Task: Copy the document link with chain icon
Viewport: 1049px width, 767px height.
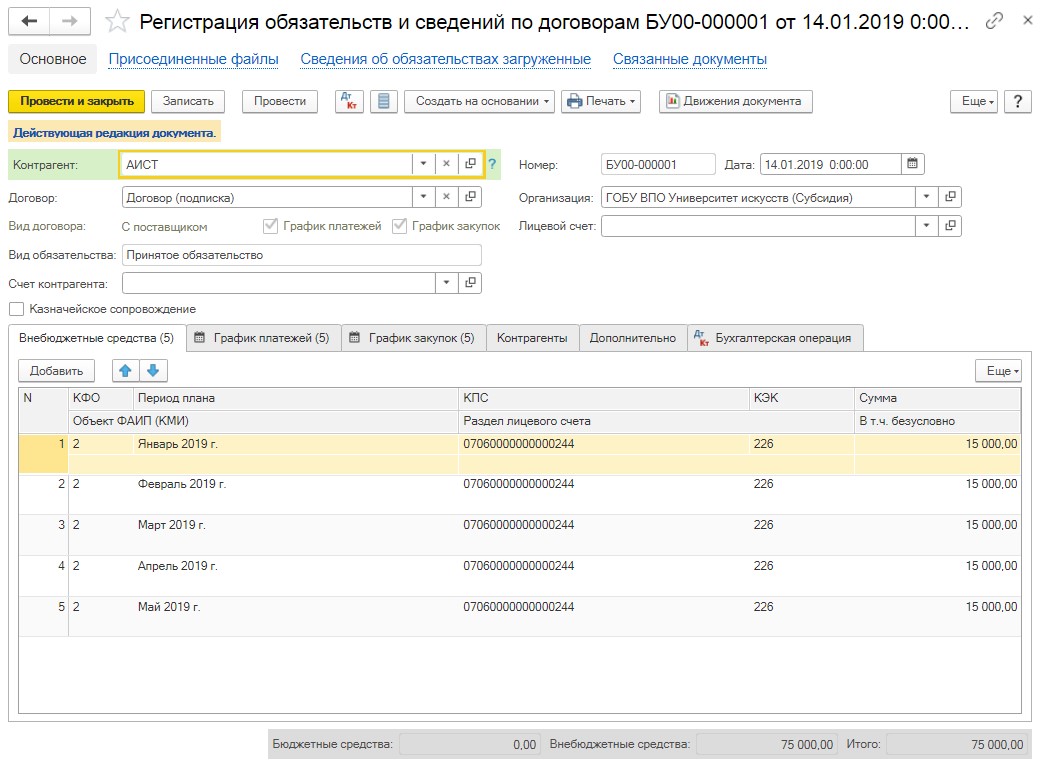Action: [x=994, y=21]
